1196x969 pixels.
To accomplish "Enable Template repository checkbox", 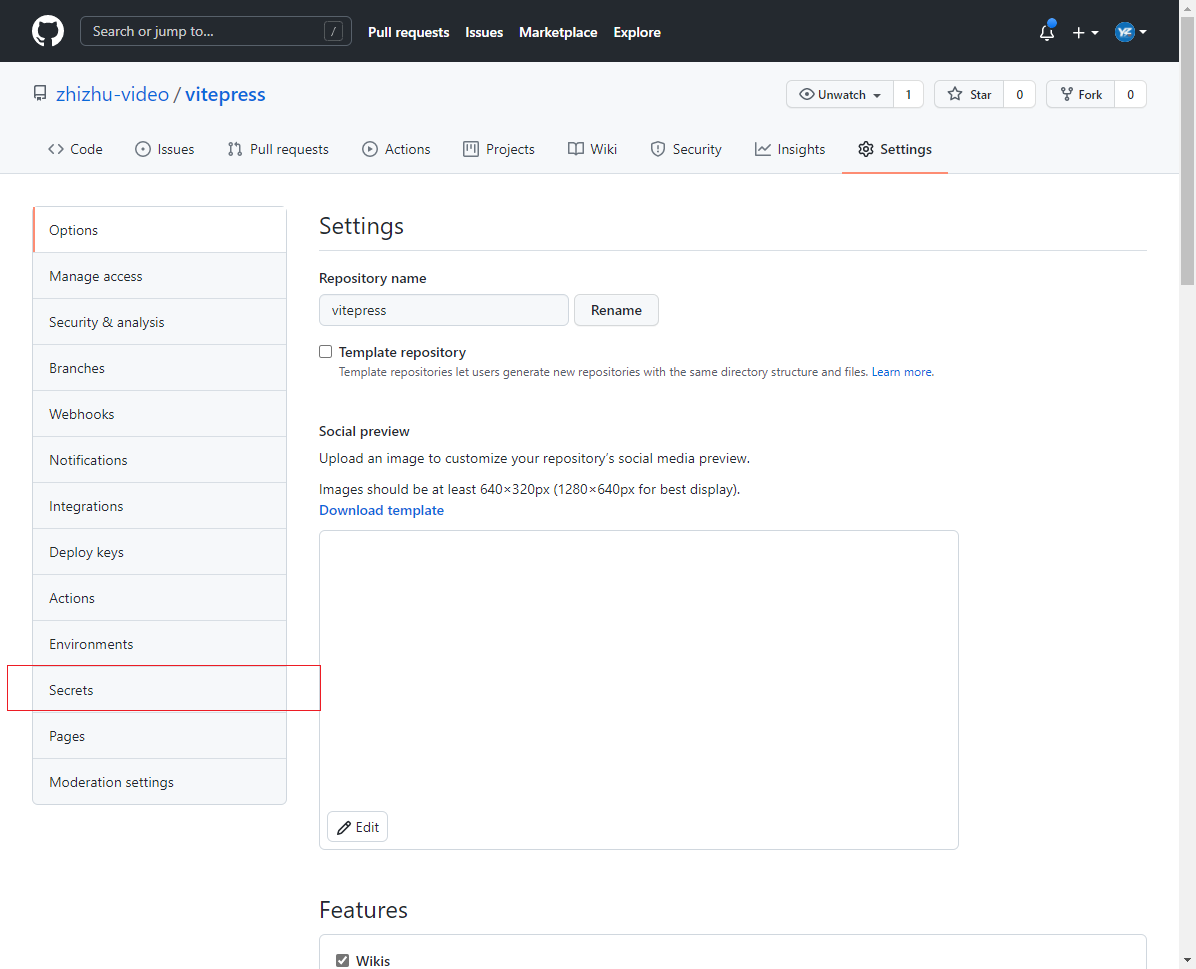I will tap(326, 352).
